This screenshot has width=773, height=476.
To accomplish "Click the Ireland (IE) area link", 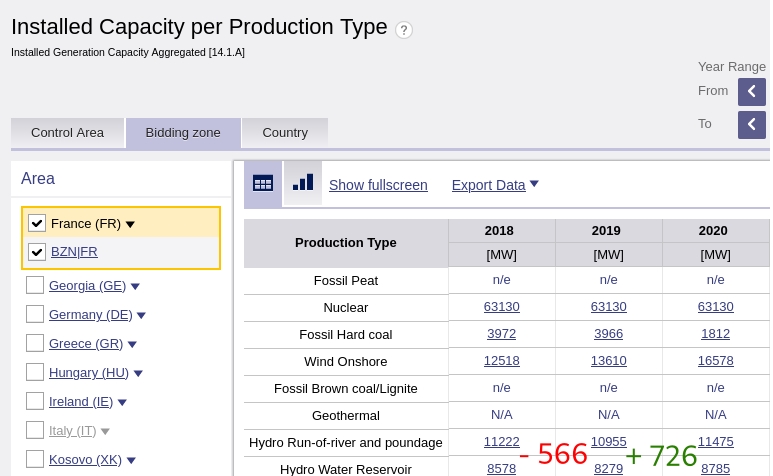I will coord(81,401).
